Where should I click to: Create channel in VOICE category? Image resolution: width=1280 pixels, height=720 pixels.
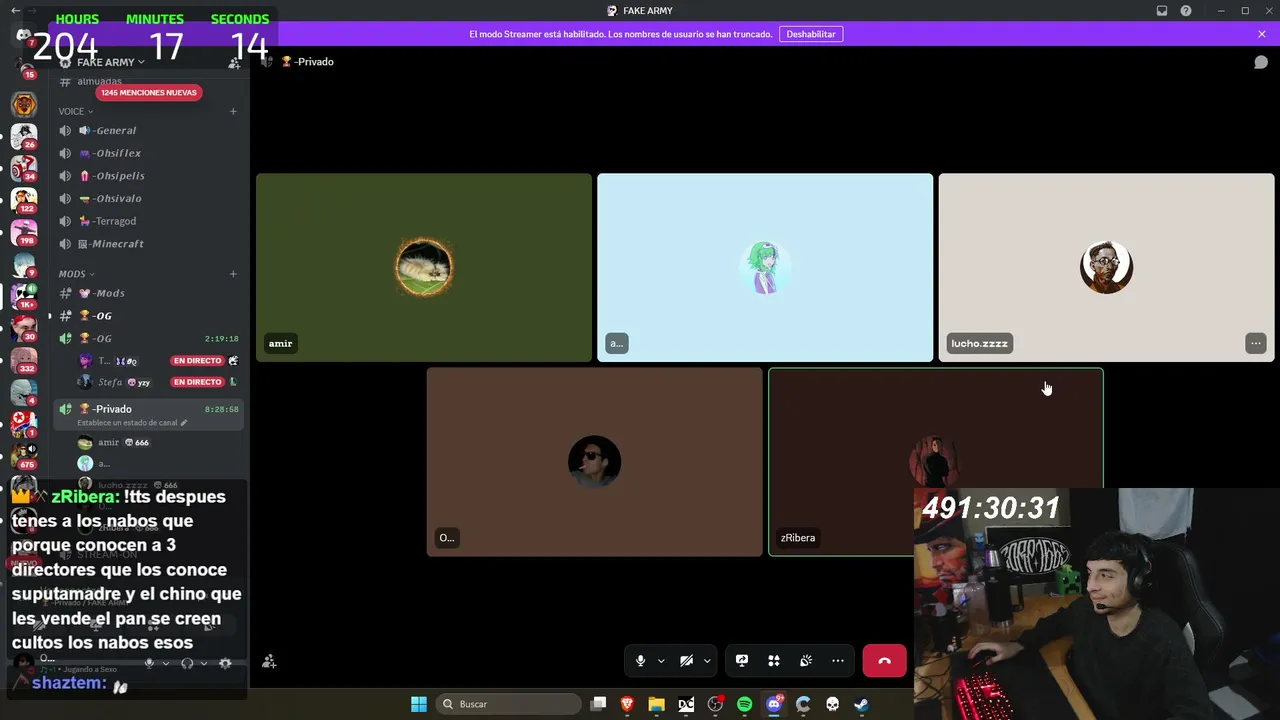[x=233, y=111]
